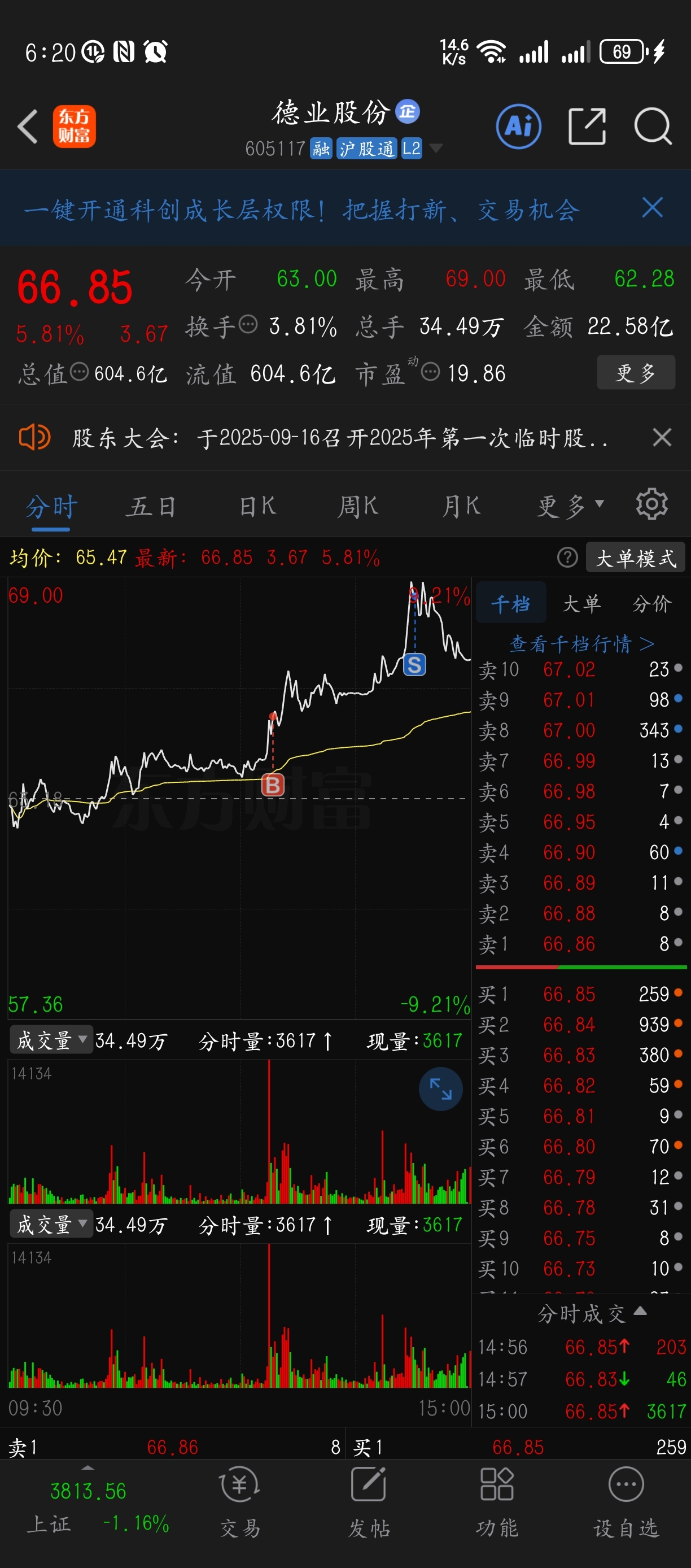The height and width of the screenshot is (1568, 691).
Task: Tap the 总值 info bubble icon
Action: point(79,371)
